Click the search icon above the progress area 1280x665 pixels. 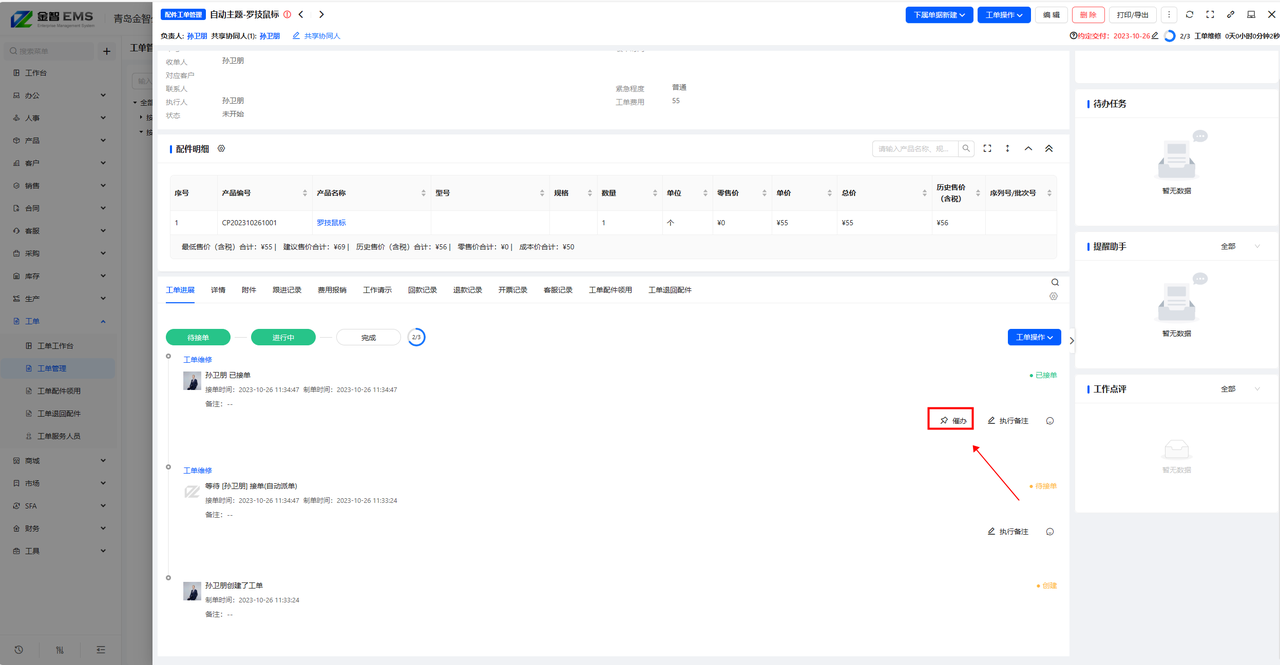coord(1055,282)
